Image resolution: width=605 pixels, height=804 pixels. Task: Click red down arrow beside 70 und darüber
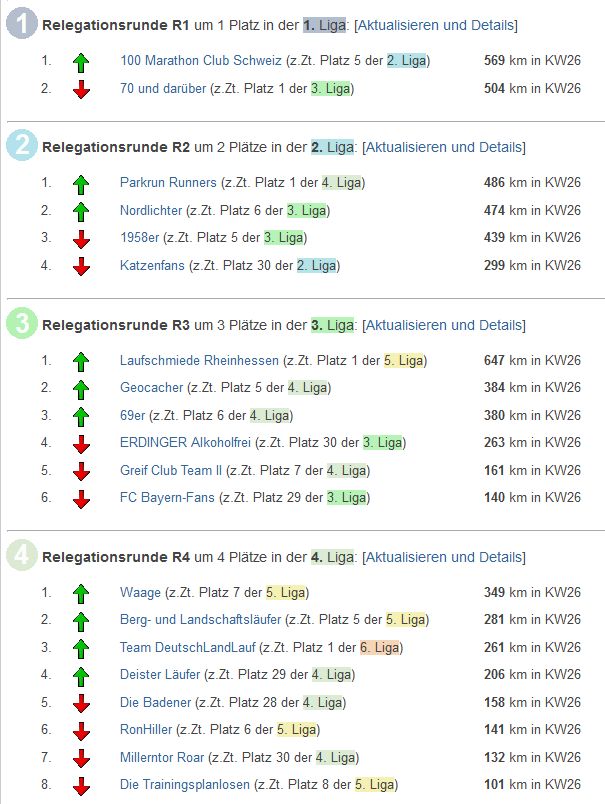(x=82, y=89)
